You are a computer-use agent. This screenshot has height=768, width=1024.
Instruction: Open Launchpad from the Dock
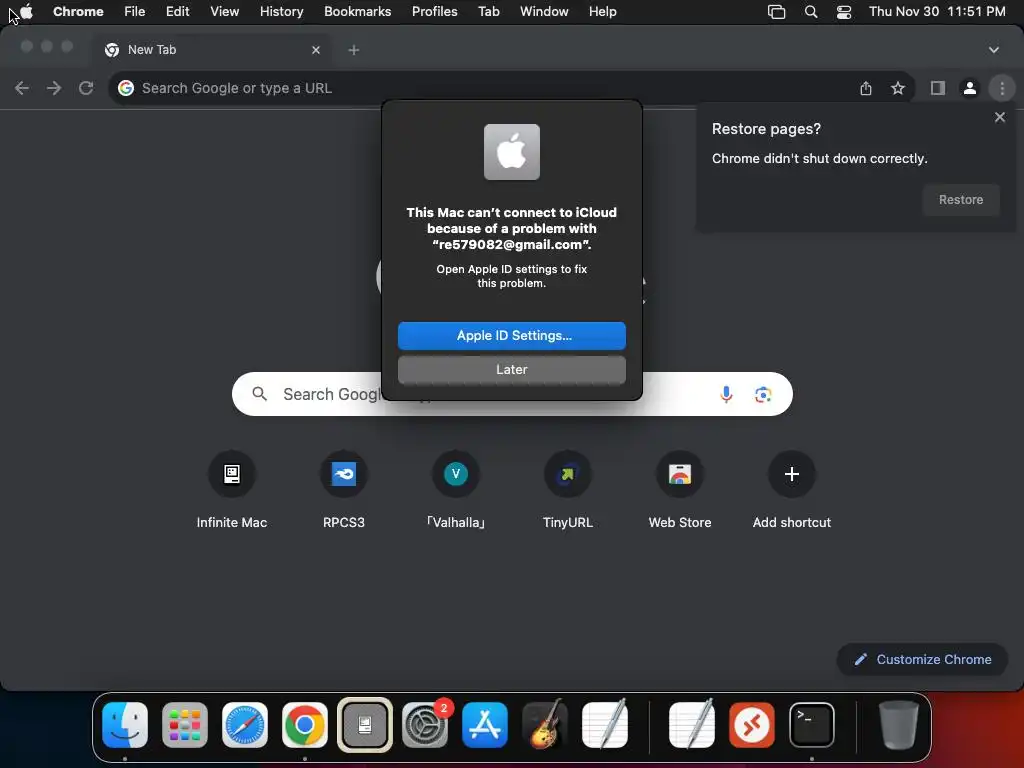tap(185, 725)
